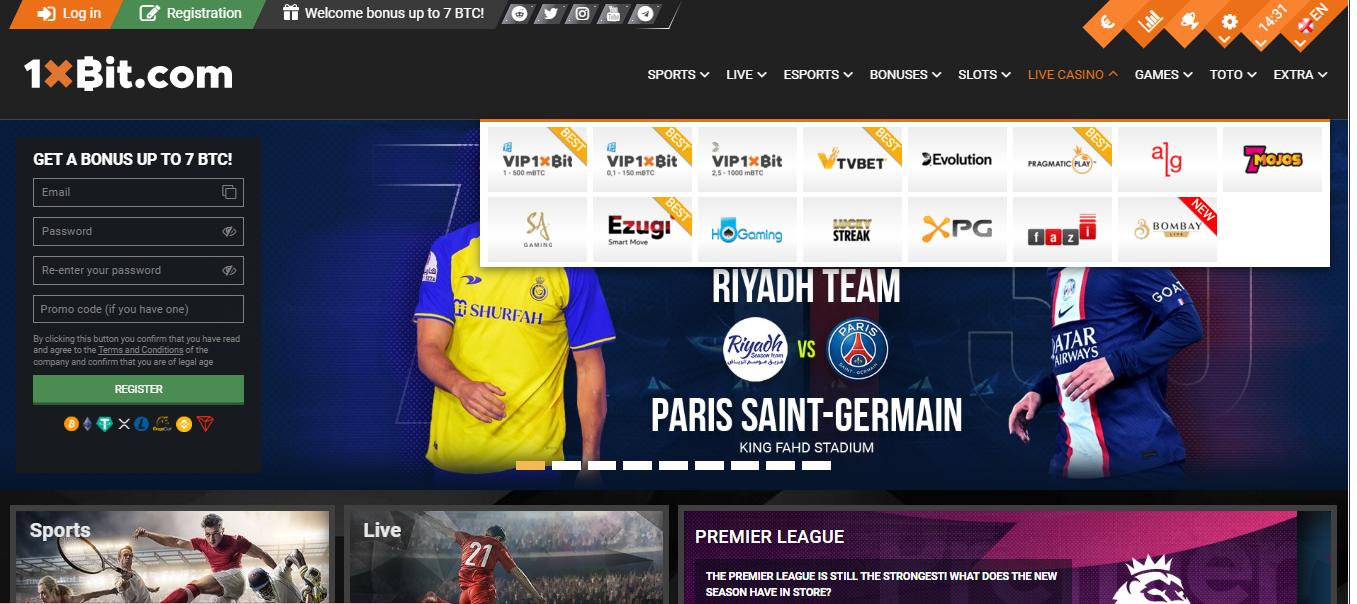This screenshot has width=1357, height=604.
Task: Click the Promo code input field
Action: click(x=138, y=309)
